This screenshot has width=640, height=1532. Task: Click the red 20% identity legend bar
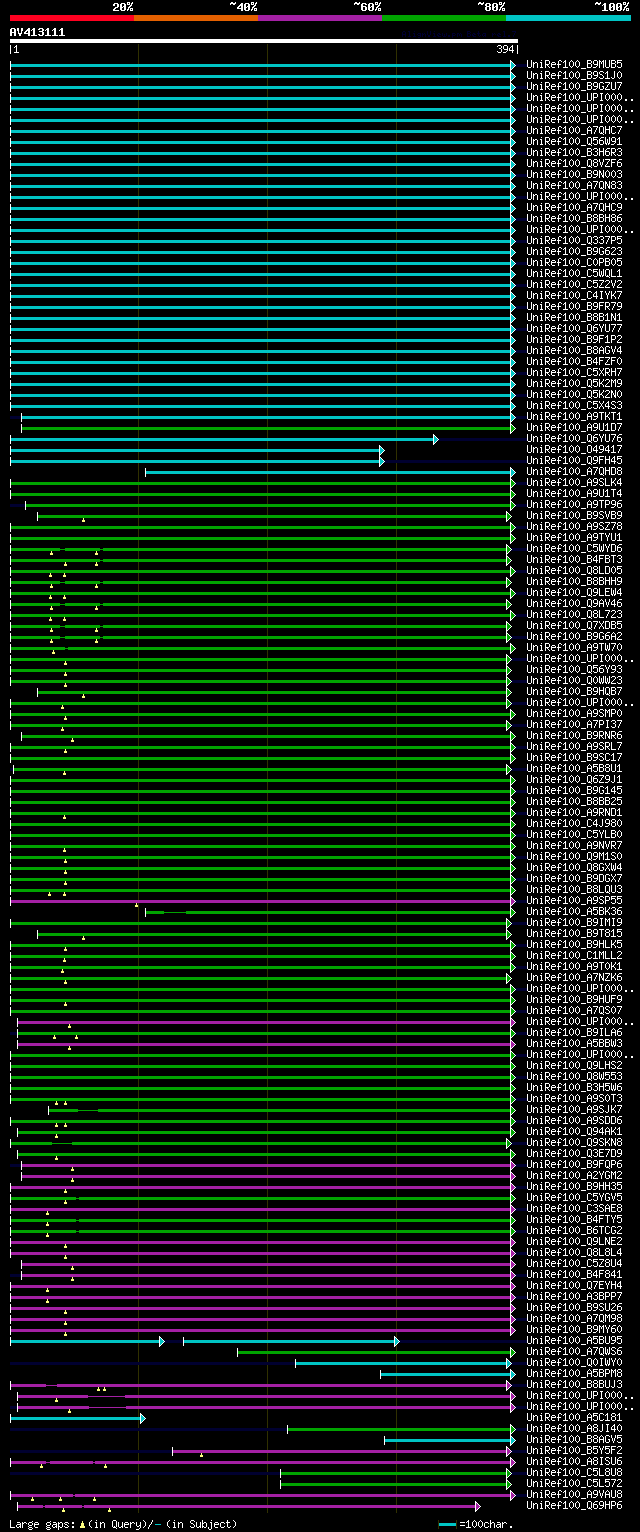[x=72, y=18]
